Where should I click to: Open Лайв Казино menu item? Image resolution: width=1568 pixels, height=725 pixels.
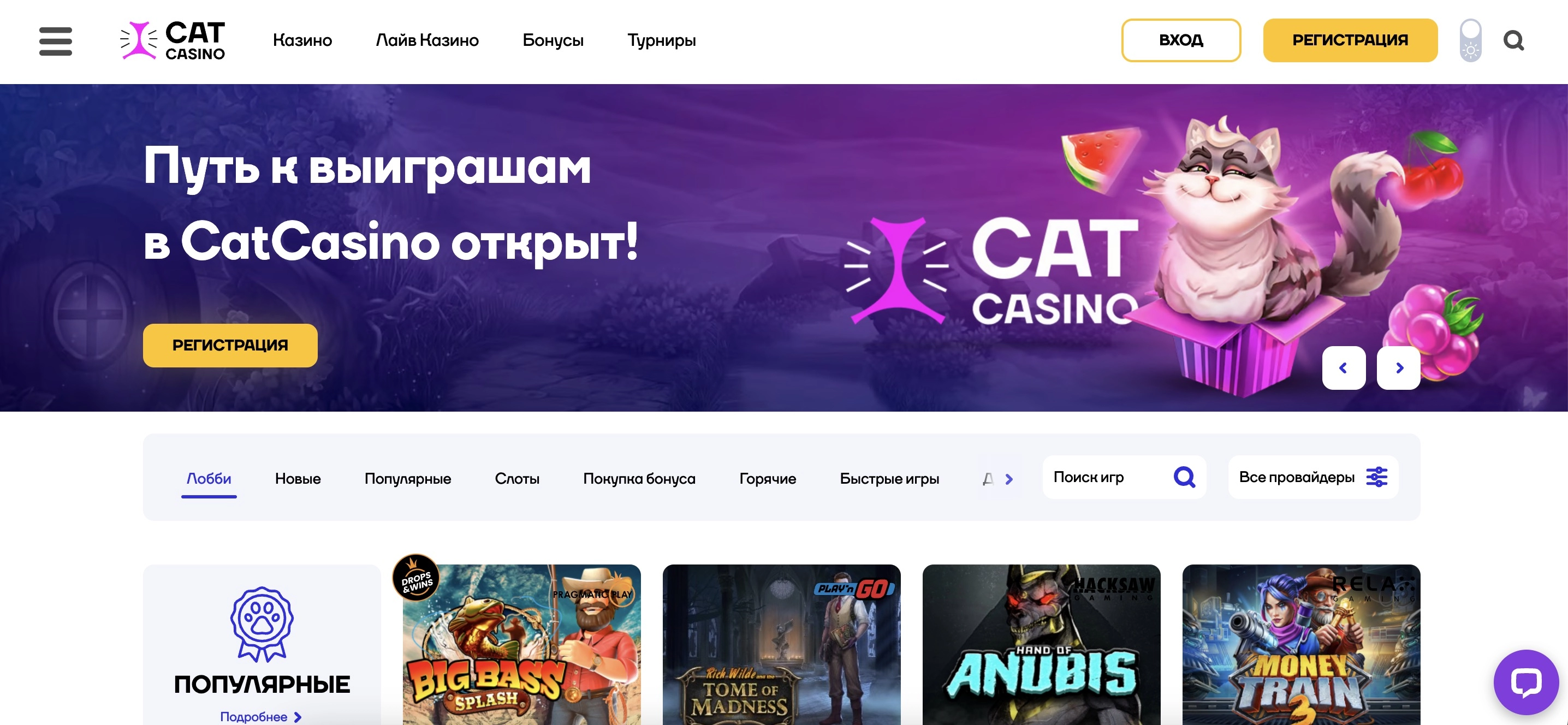point(427,40)
